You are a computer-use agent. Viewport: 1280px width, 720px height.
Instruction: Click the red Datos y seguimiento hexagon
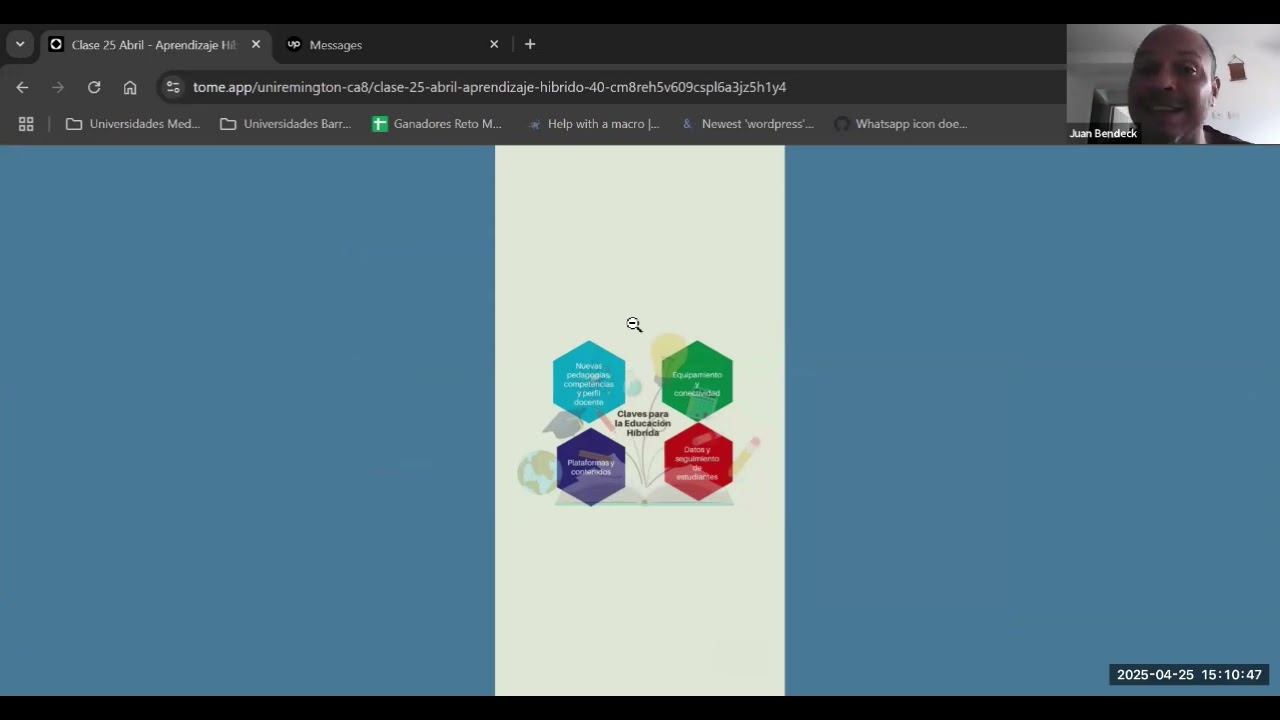tap(697, 462)
